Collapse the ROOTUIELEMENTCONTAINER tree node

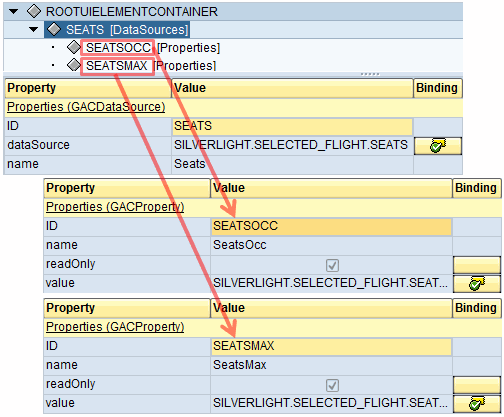pos(13,11)
